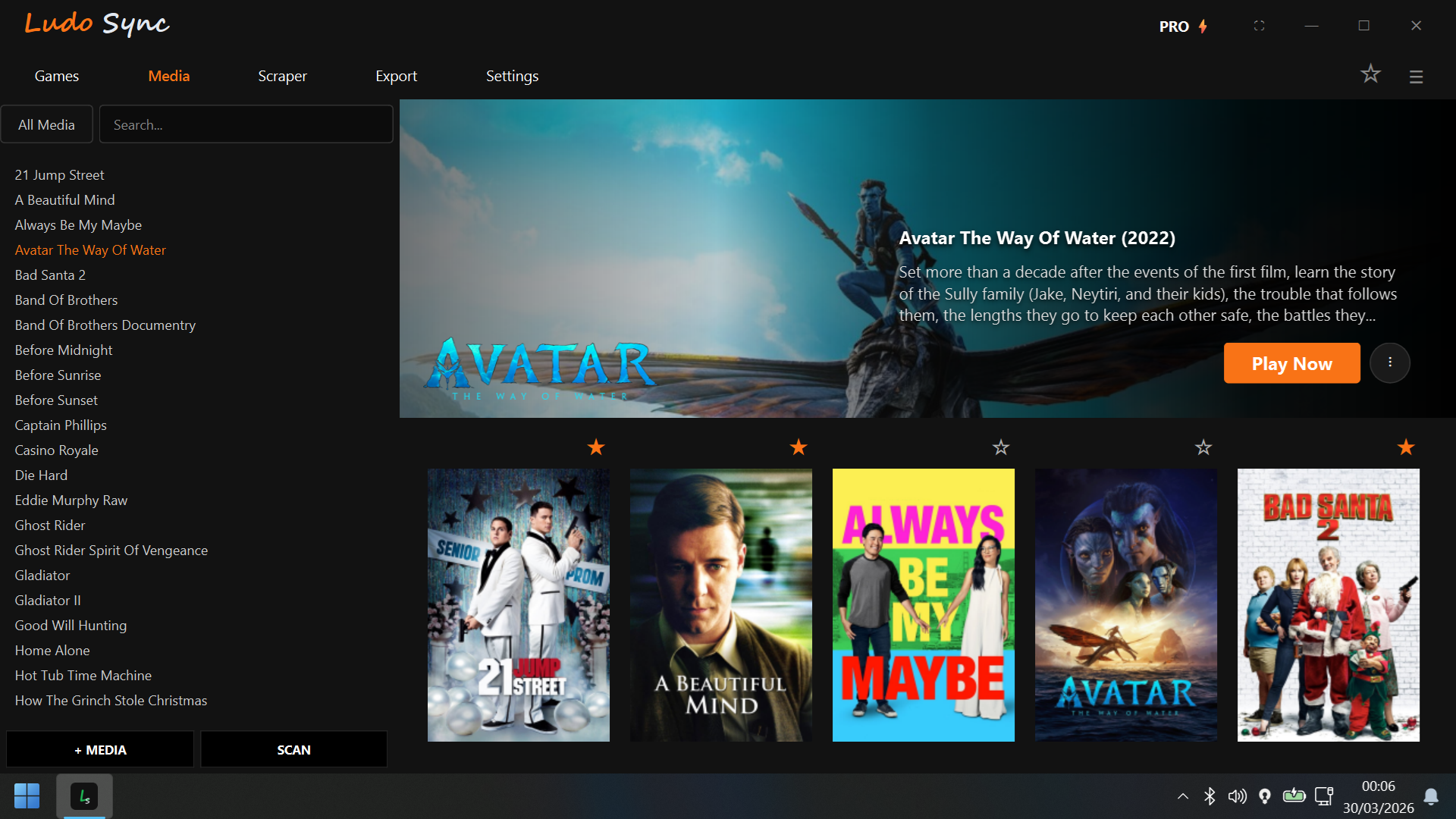Favorite Always Be My Maybe star
Viewport: 1456px width, 819px height.
point(1001,447)
